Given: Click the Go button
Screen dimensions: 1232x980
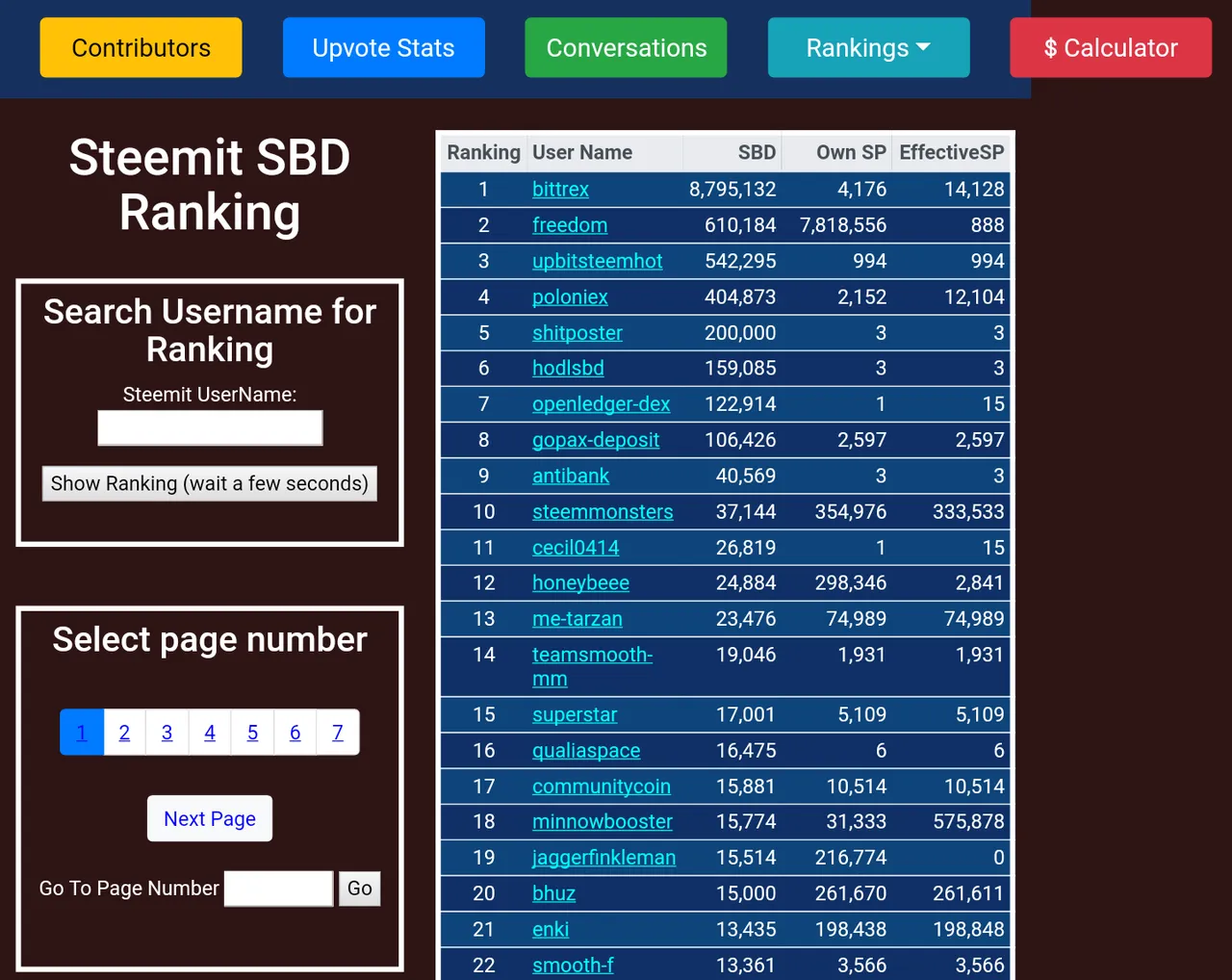Looking at the screenshot, I should (360, 889).
